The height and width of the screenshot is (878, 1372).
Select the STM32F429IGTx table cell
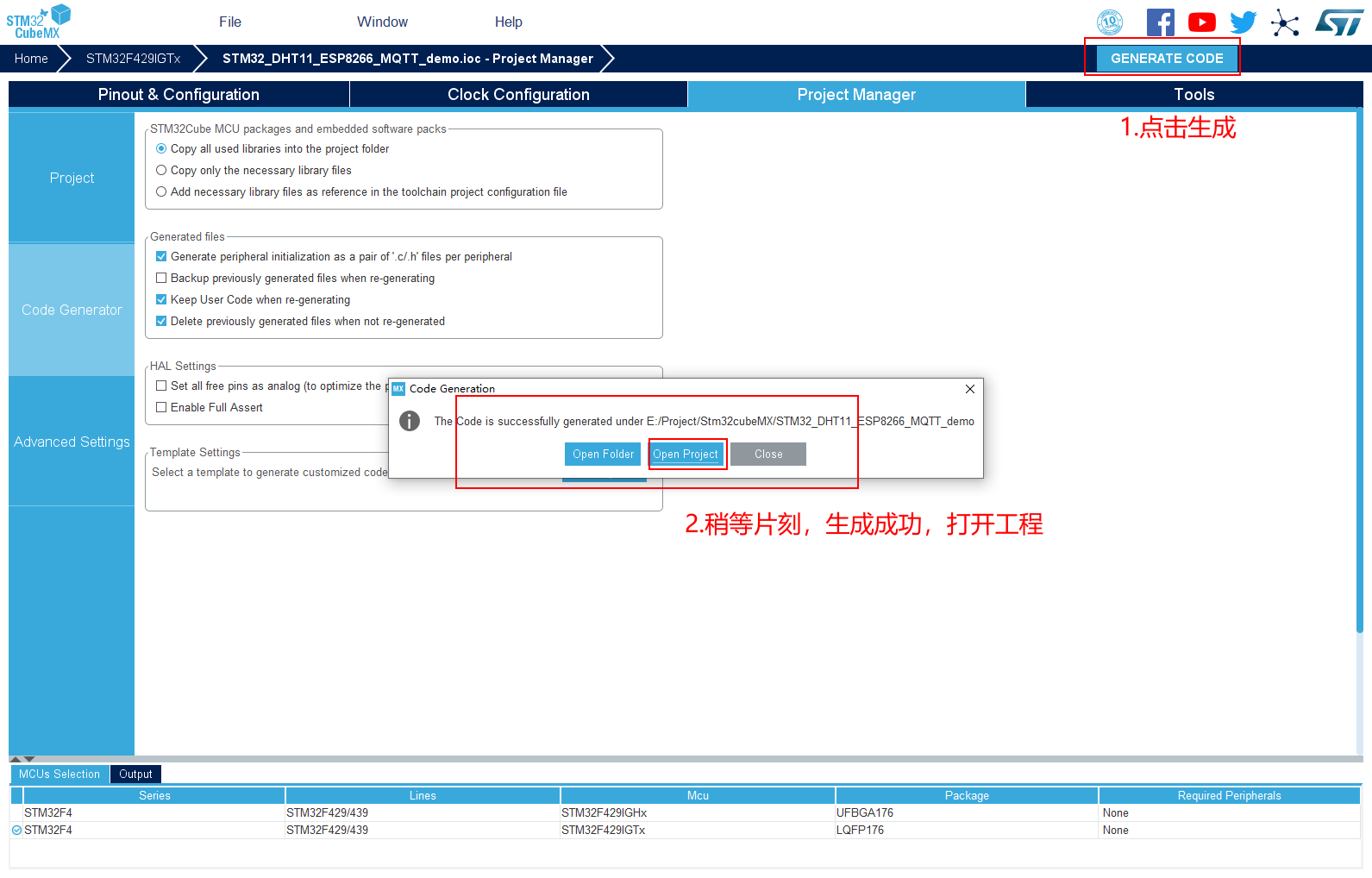click(x=698, y=831)
